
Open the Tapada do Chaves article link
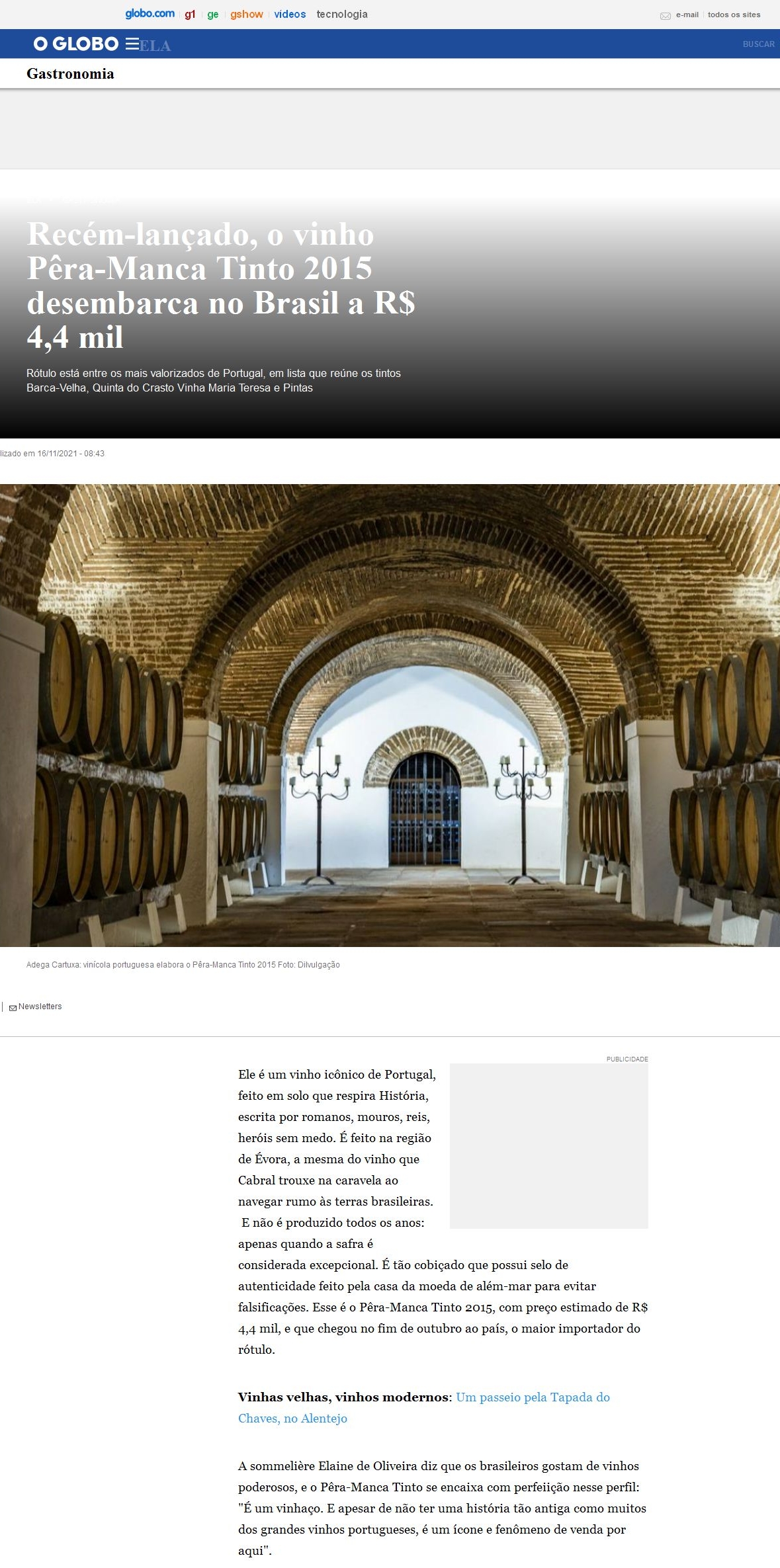click(x=423, y=1407)
